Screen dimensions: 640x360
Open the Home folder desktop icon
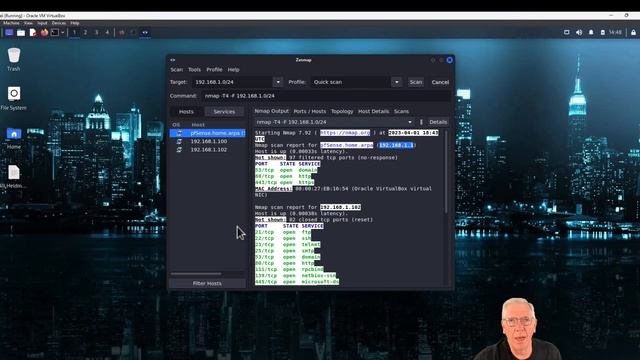(13, 138)
